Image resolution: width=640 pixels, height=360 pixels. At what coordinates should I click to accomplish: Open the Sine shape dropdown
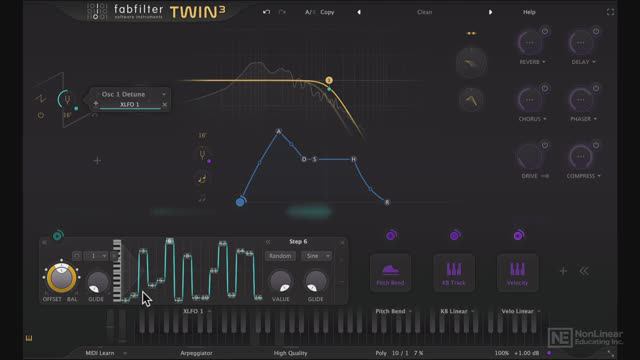pyautogui.click(x=316, y=256)
